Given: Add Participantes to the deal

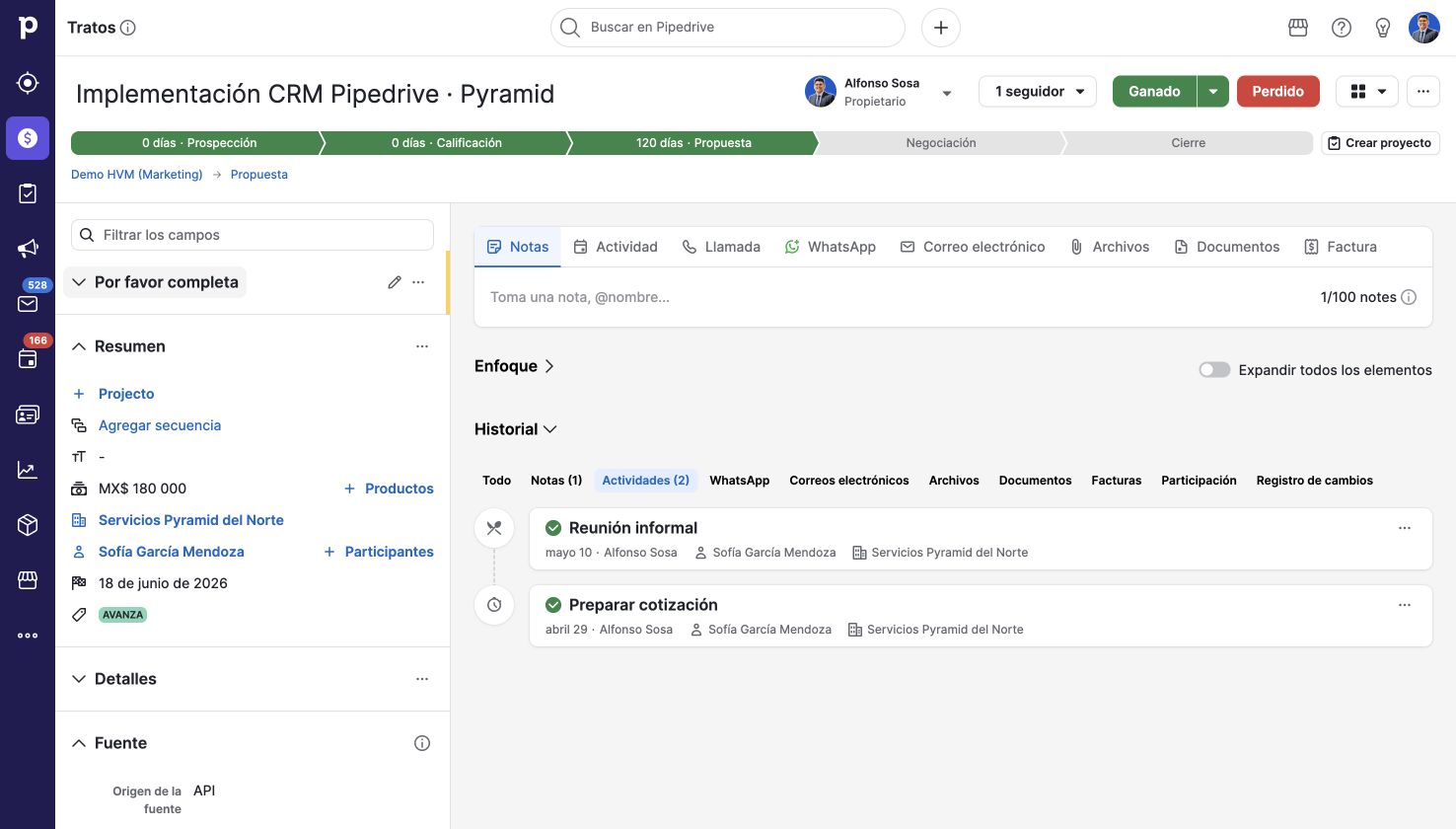Looking at the screenshot, I should pyautogui.click(x=379, y=552).
